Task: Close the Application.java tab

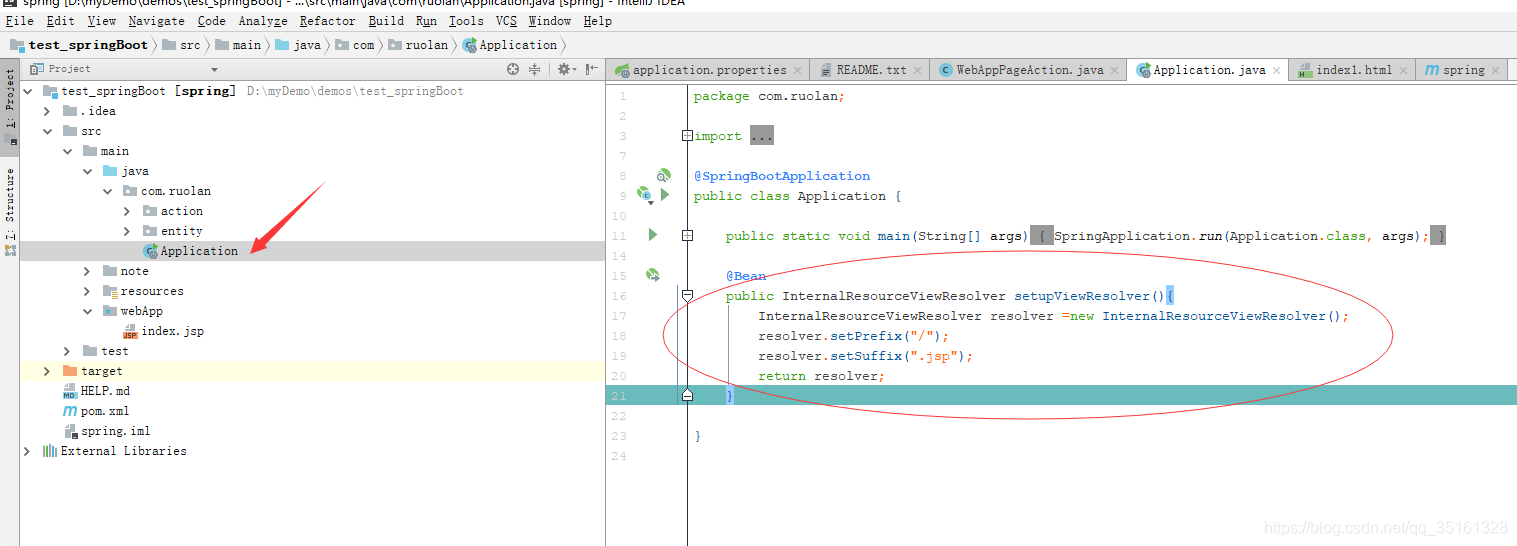Action: coord(1276,70)
